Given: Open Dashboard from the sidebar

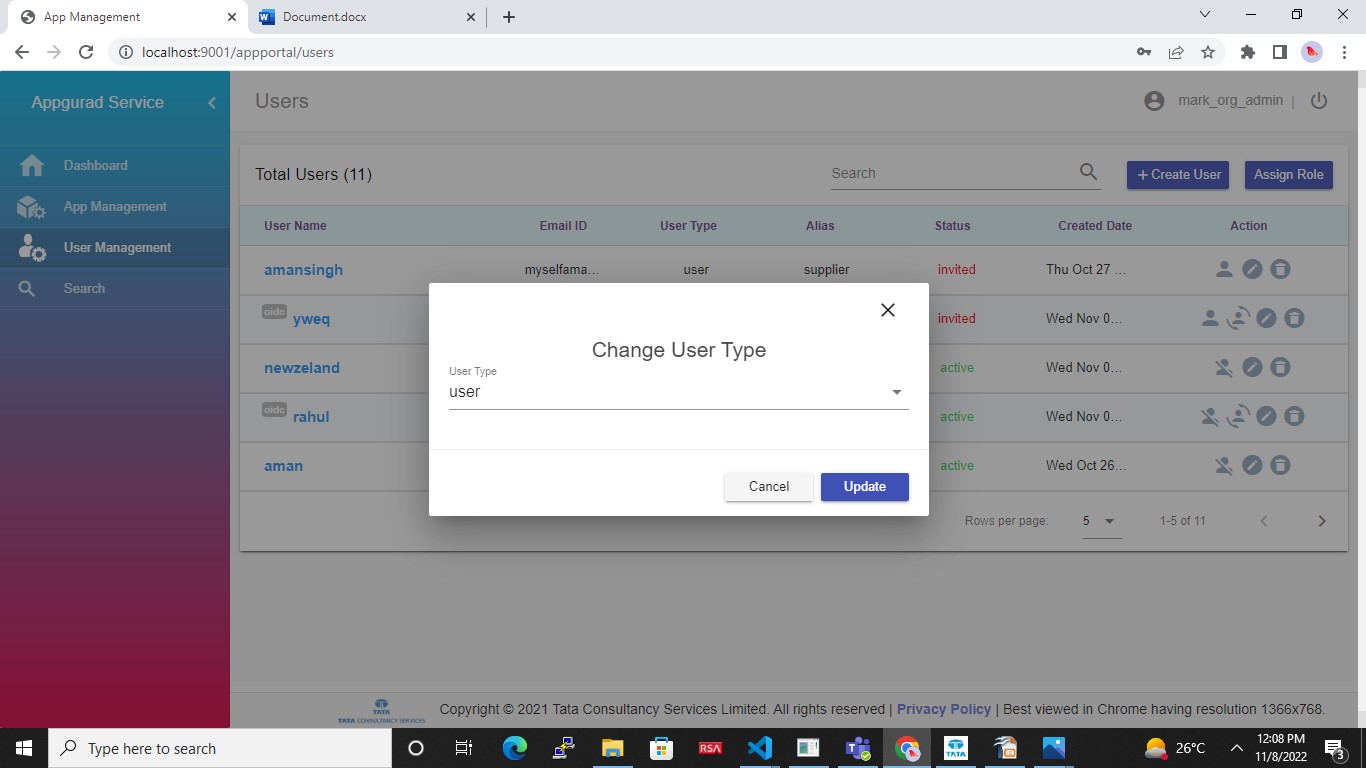Looking at the screenshot, I should [x=115, y=165].
